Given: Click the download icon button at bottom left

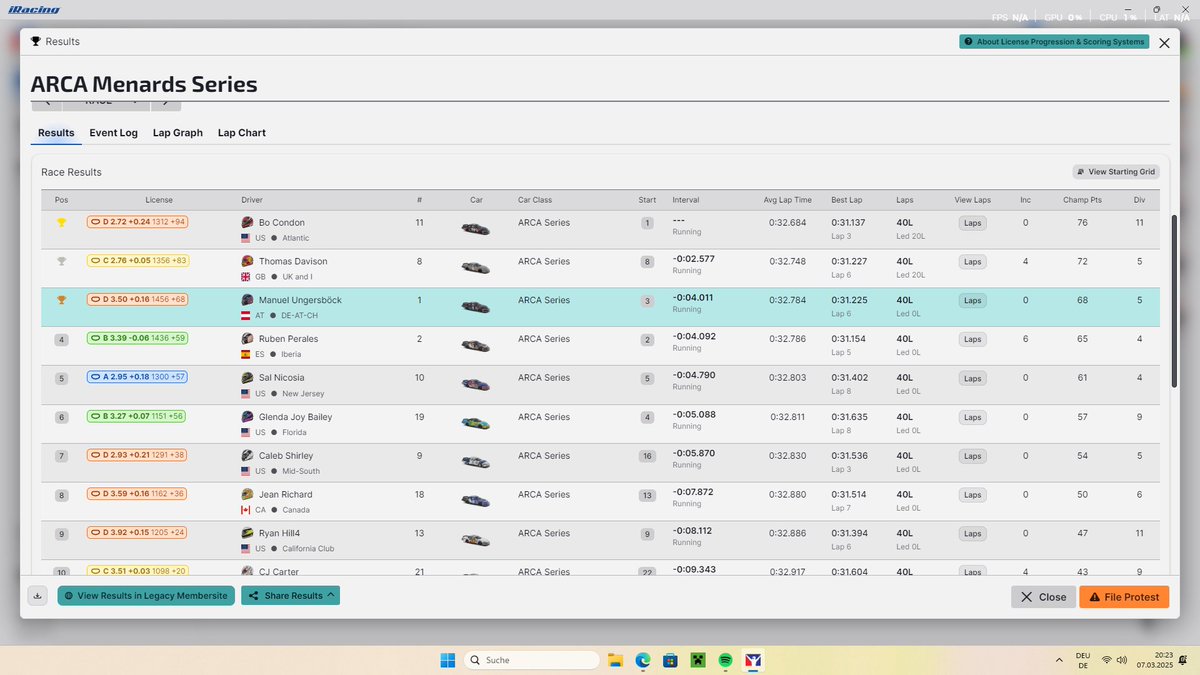Looking at the screenshot, I should (x=38, y=596).
